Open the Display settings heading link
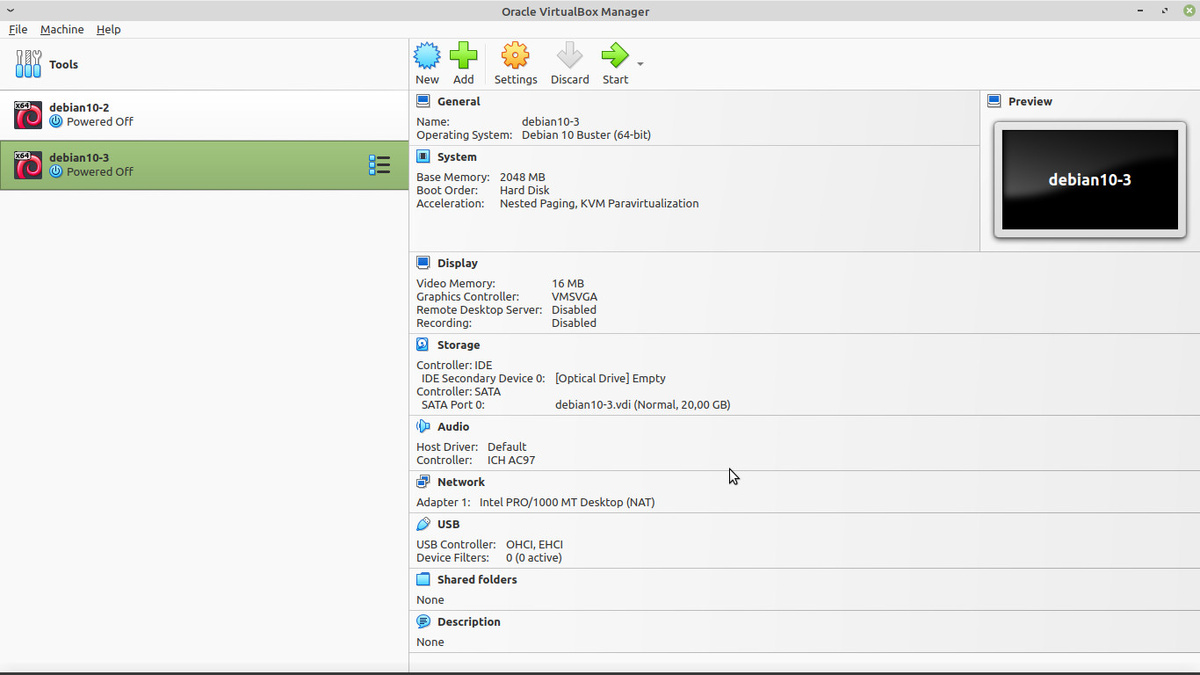 tap(457, 263)
